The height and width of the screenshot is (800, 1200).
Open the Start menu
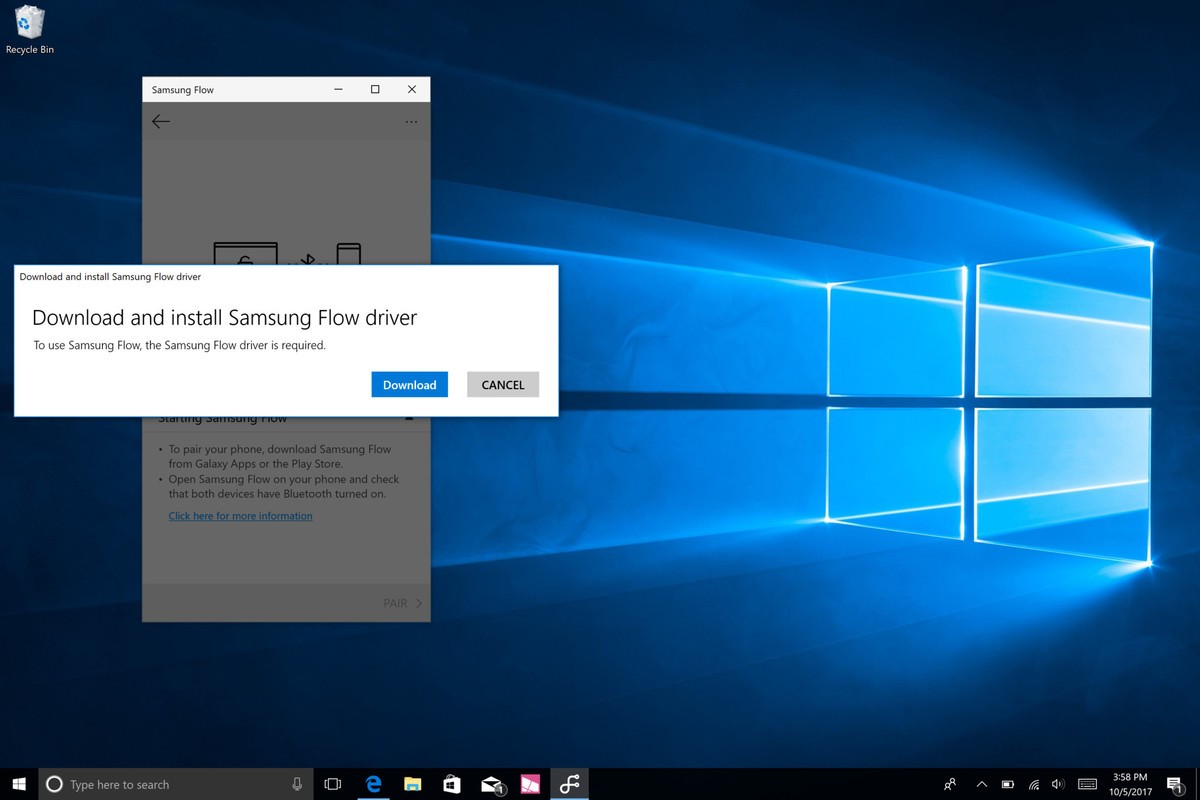19,783
